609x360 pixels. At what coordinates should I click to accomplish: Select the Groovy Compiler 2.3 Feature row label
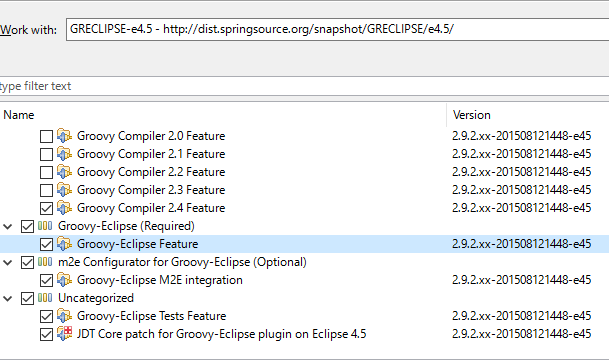[151, 190]
